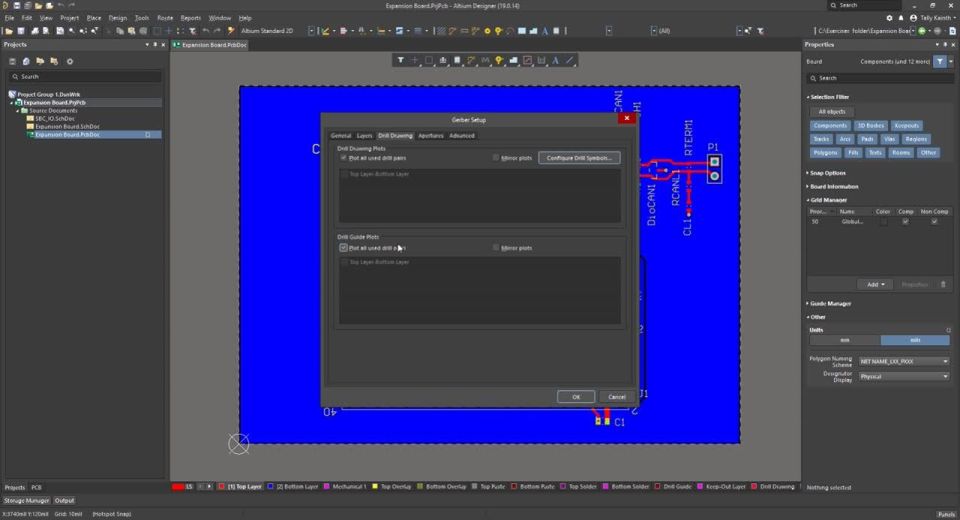Open the General tab in Gerber Setup
This screenshot has width=960, height=520.
(341, 135)
